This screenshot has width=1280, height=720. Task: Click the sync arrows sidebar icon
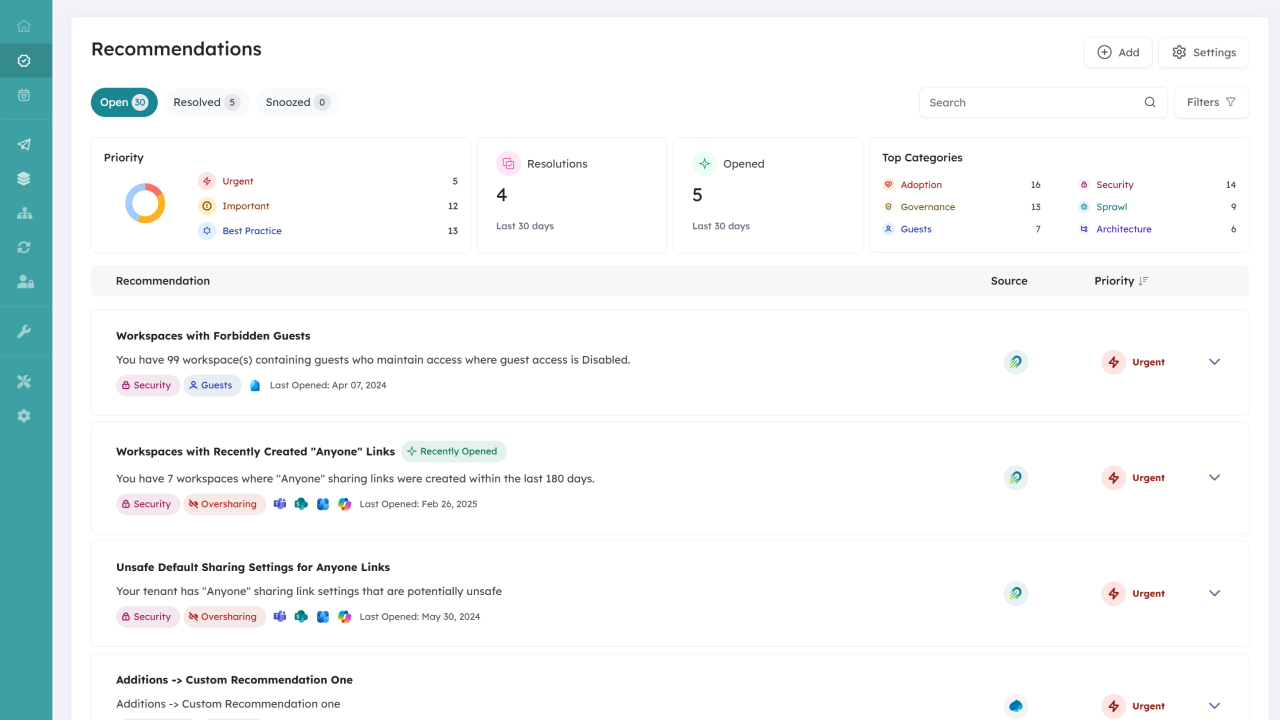click(24, 247)
